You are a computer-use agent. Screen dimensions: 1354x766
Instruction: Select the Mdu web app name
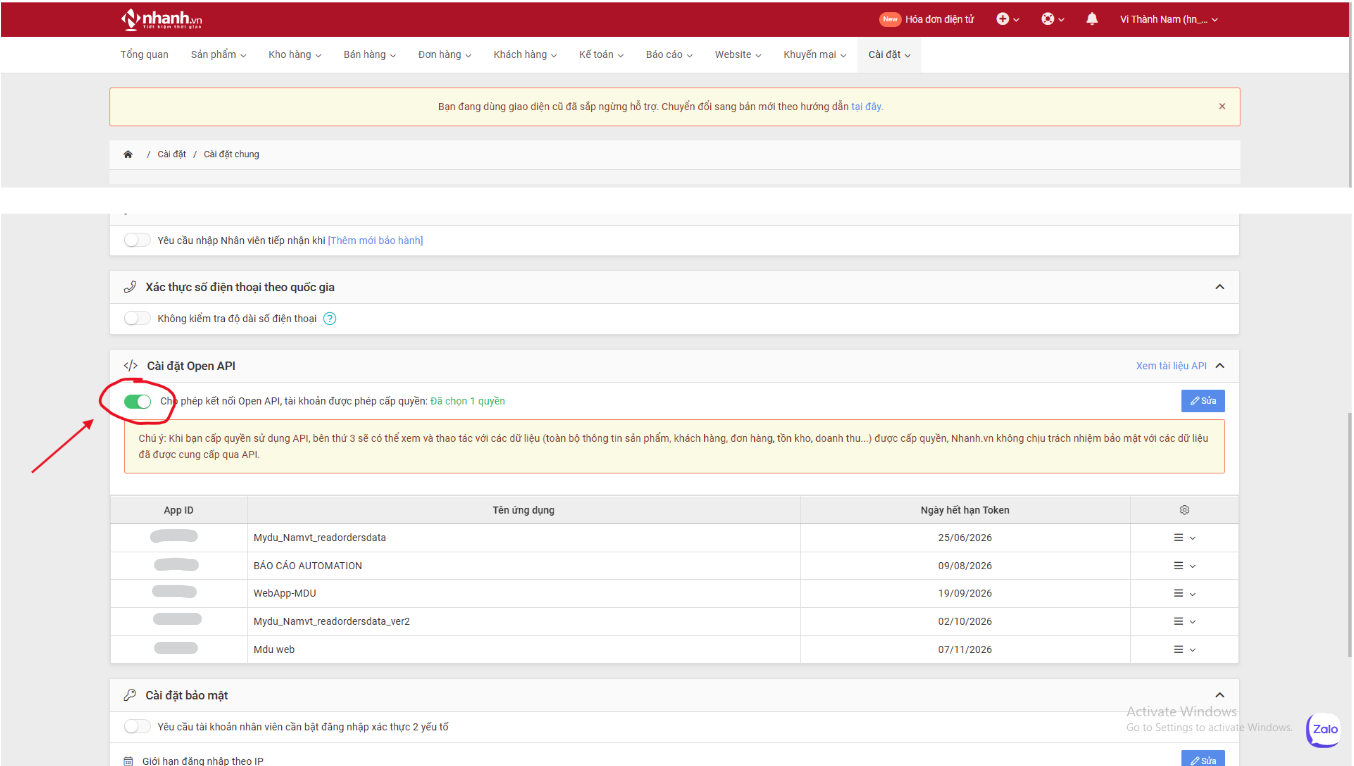tap(274, 650)
